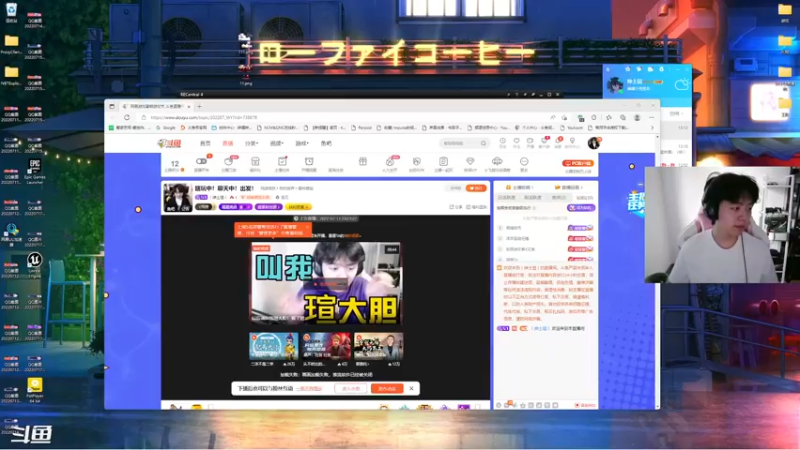Click the location pin icon in Douyu header
Image resolution: width=800 pixels, height=450 pixels.
pos(572,142)
